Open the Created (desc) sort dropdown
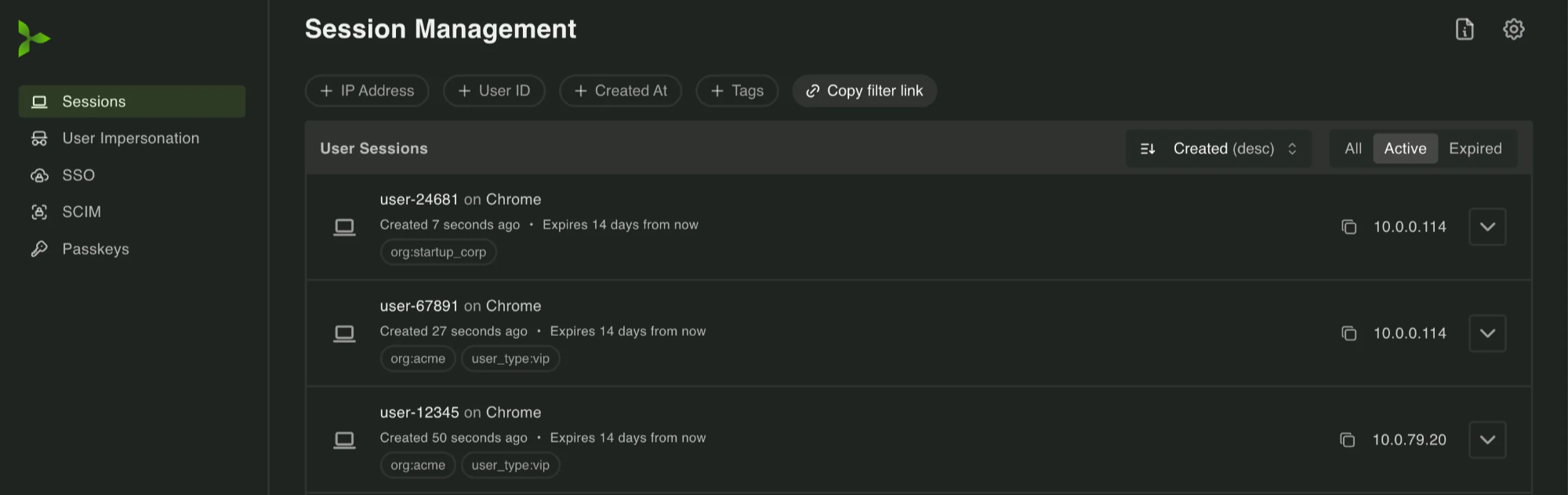Screen dimensions: 1568x495 [x=1225, y=148]
